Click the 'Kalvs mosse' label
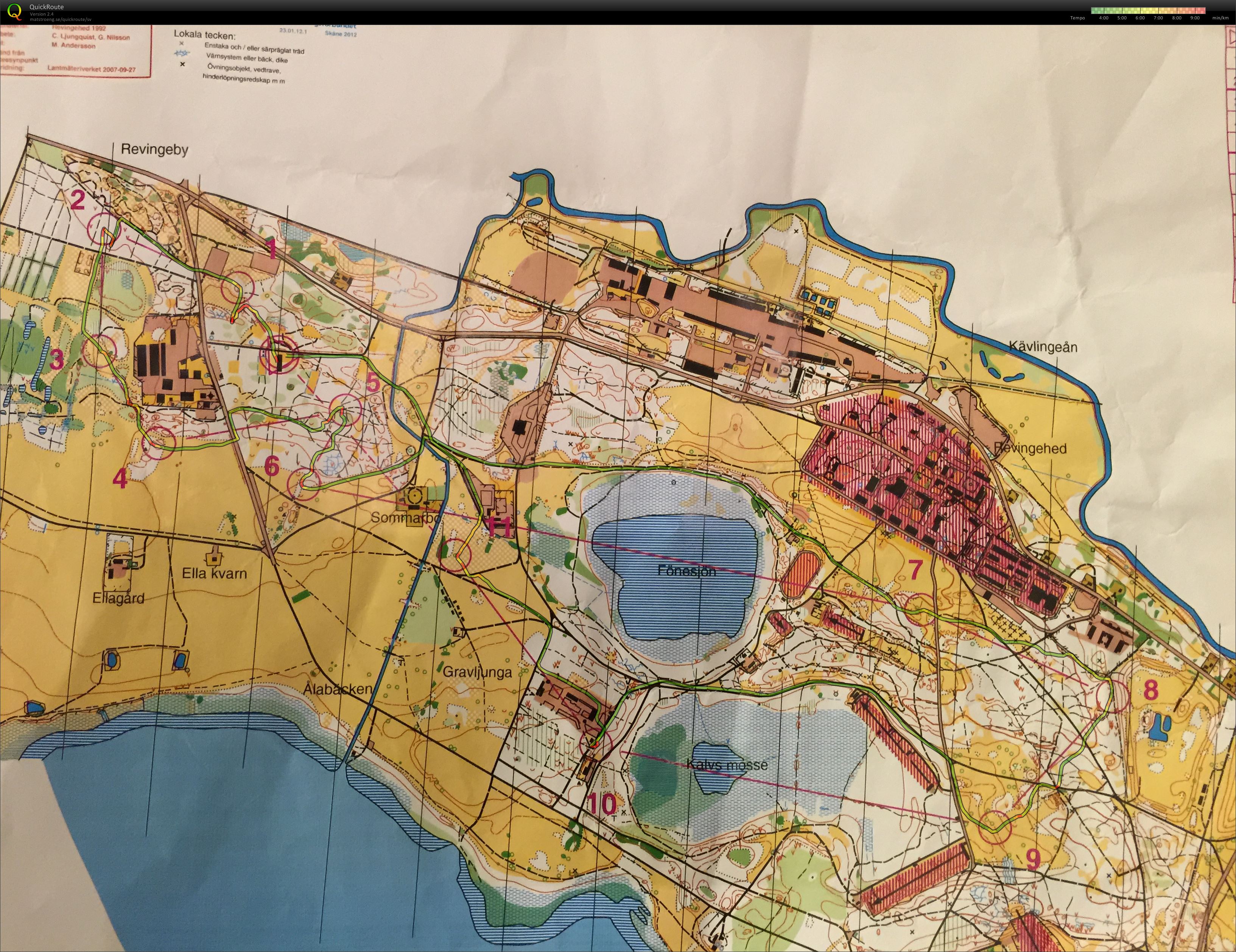This screenshot has height=952, width=1236. (x=727, y=765)
